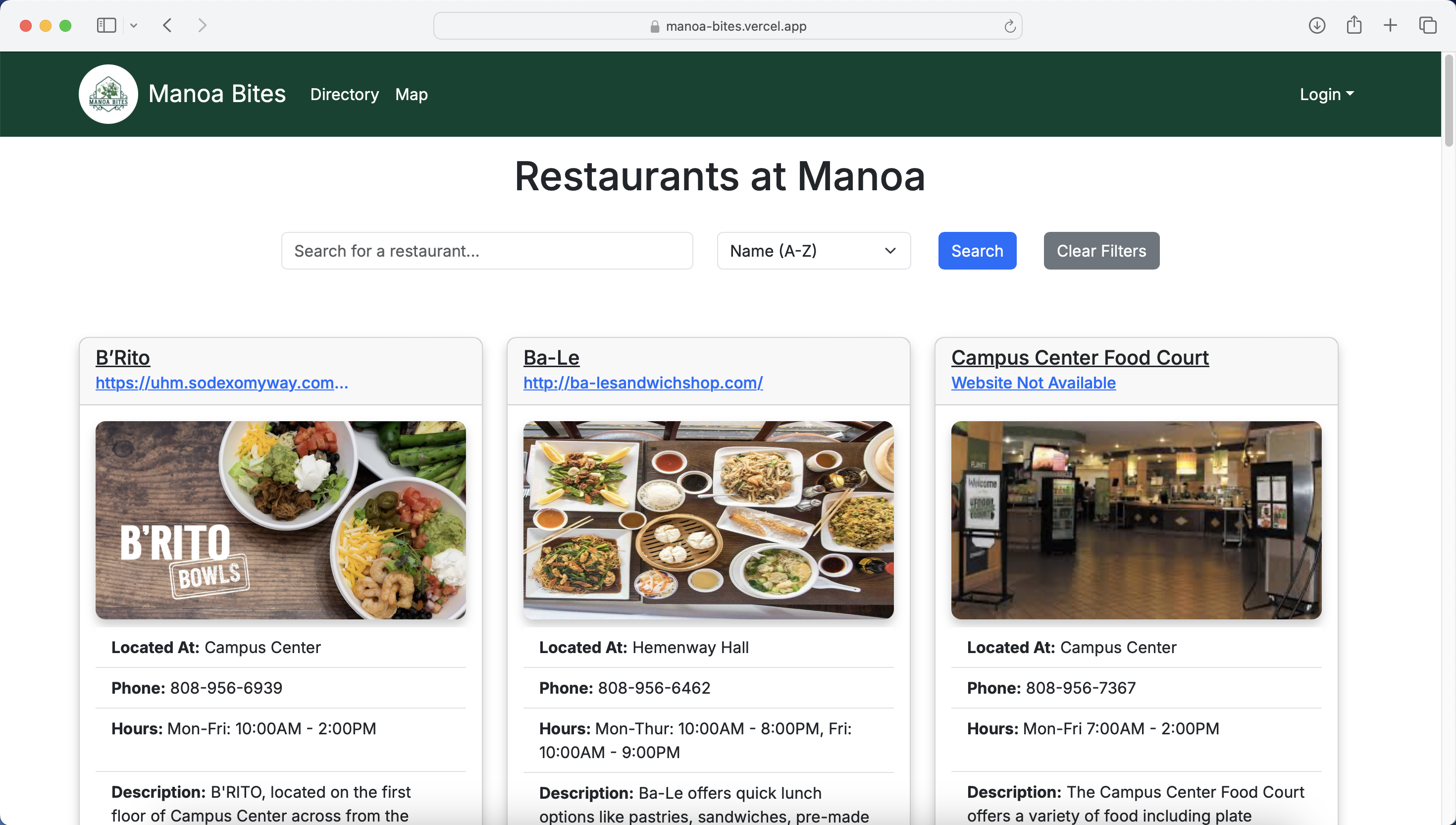Show the tab overview icon

1428,25
